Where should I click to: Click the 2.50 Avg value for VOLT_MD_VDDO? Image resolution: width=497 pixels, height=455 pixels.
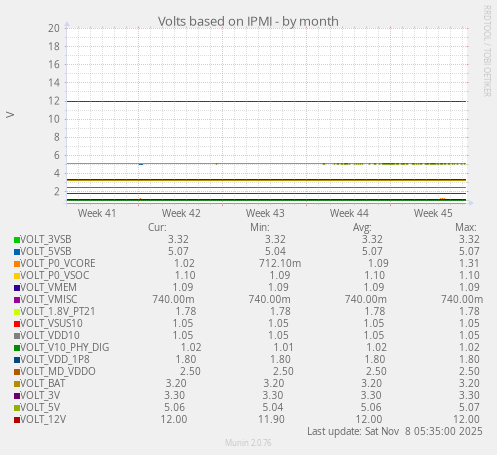pos(376,372)
